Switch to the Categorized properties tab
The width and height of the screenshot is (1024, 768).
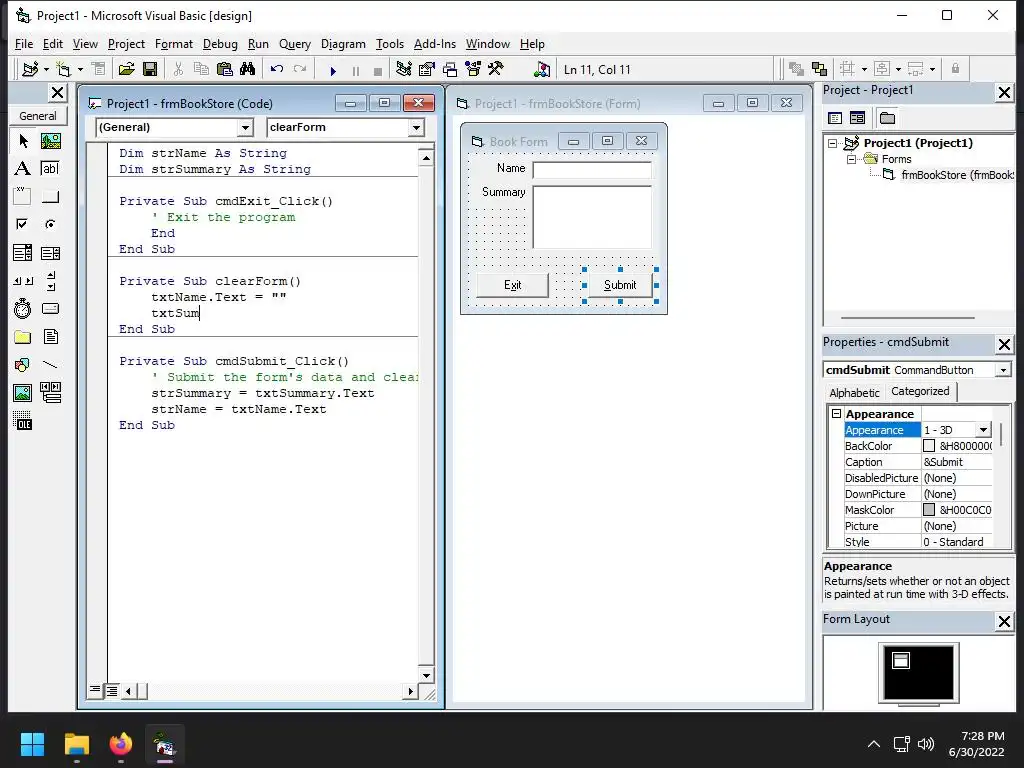click(x=920, y=391)
